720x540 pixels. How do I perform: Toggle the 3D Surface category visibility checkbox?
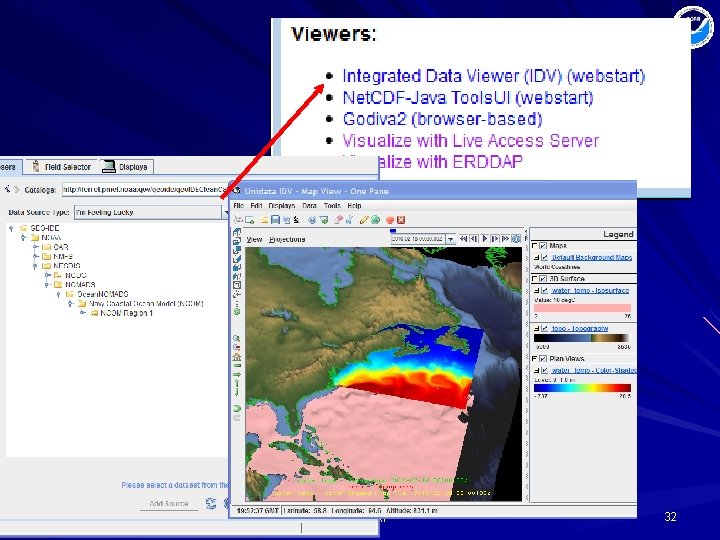point(543,279)
